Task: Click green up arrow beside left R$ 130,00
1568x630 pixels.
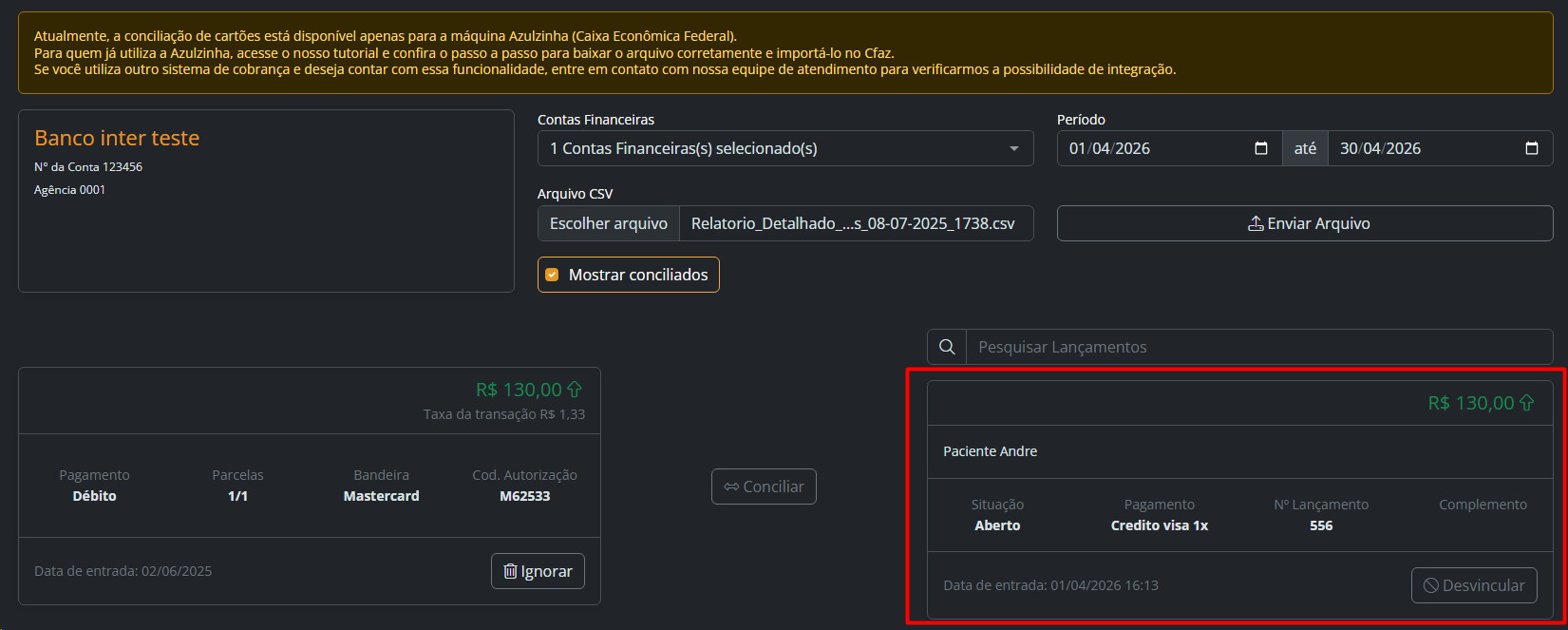Action: pos(574,390)
